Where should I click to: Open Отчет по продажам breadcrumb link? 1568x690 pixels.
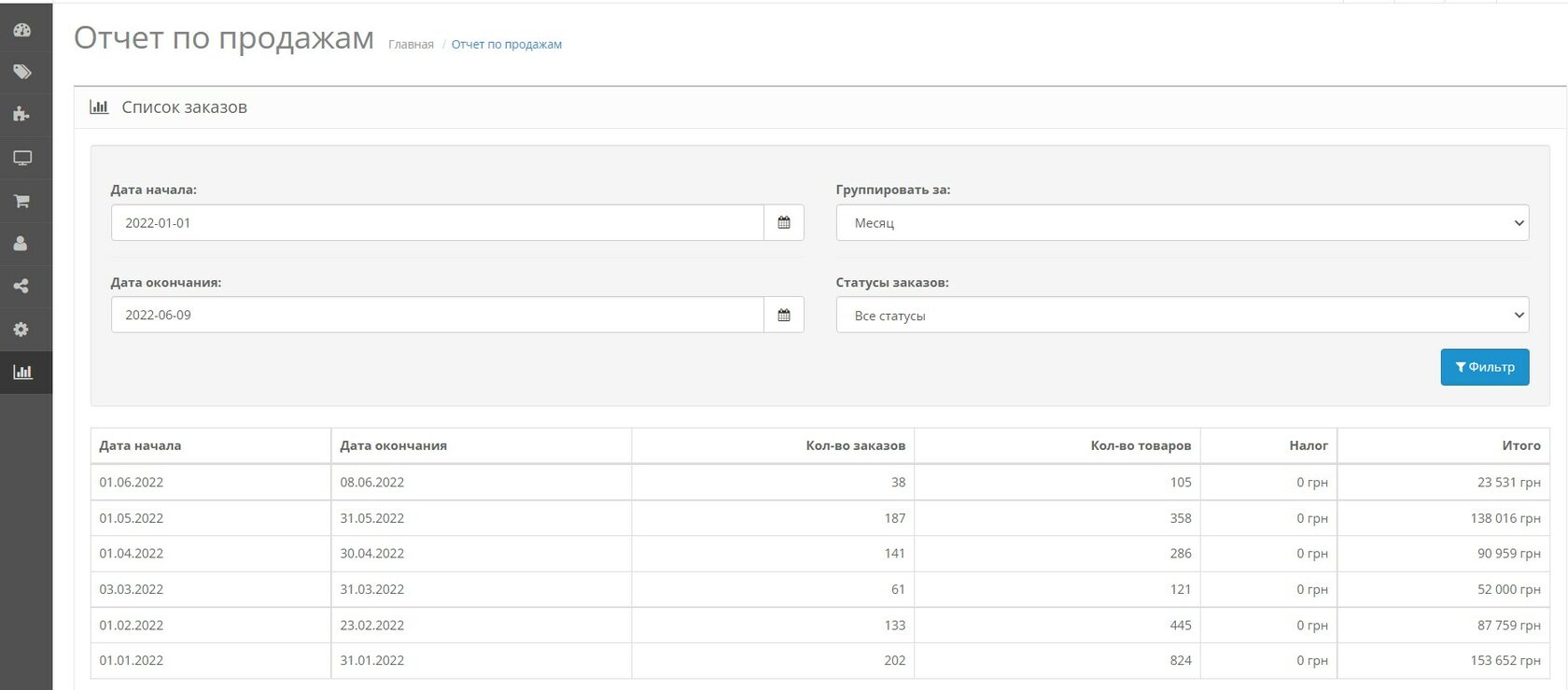click(507, 44)
